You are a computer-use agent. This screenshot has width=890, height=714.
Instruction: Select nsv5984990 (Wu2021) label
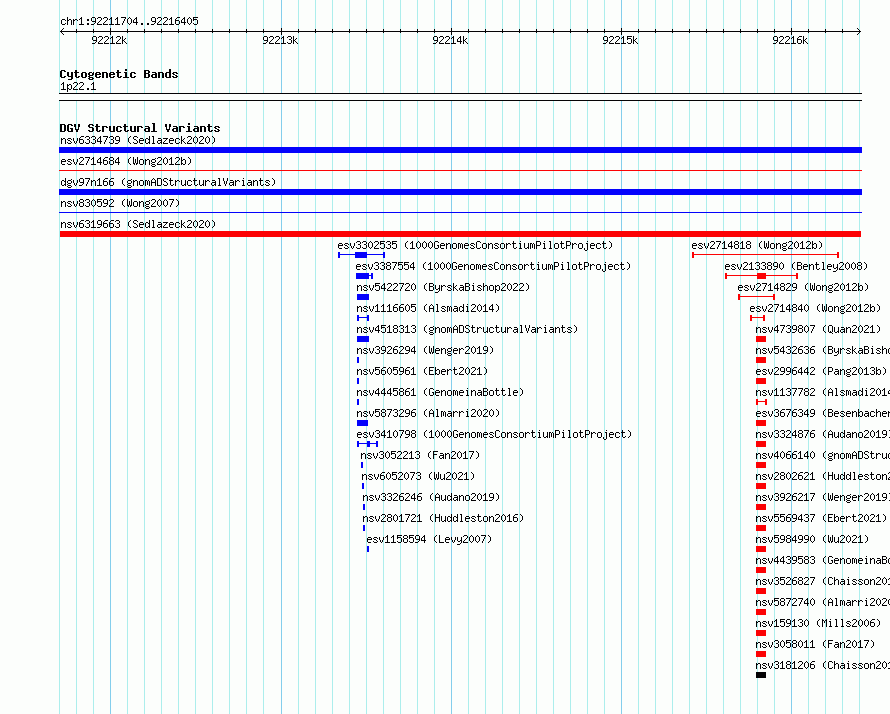[x=812, y=539]
